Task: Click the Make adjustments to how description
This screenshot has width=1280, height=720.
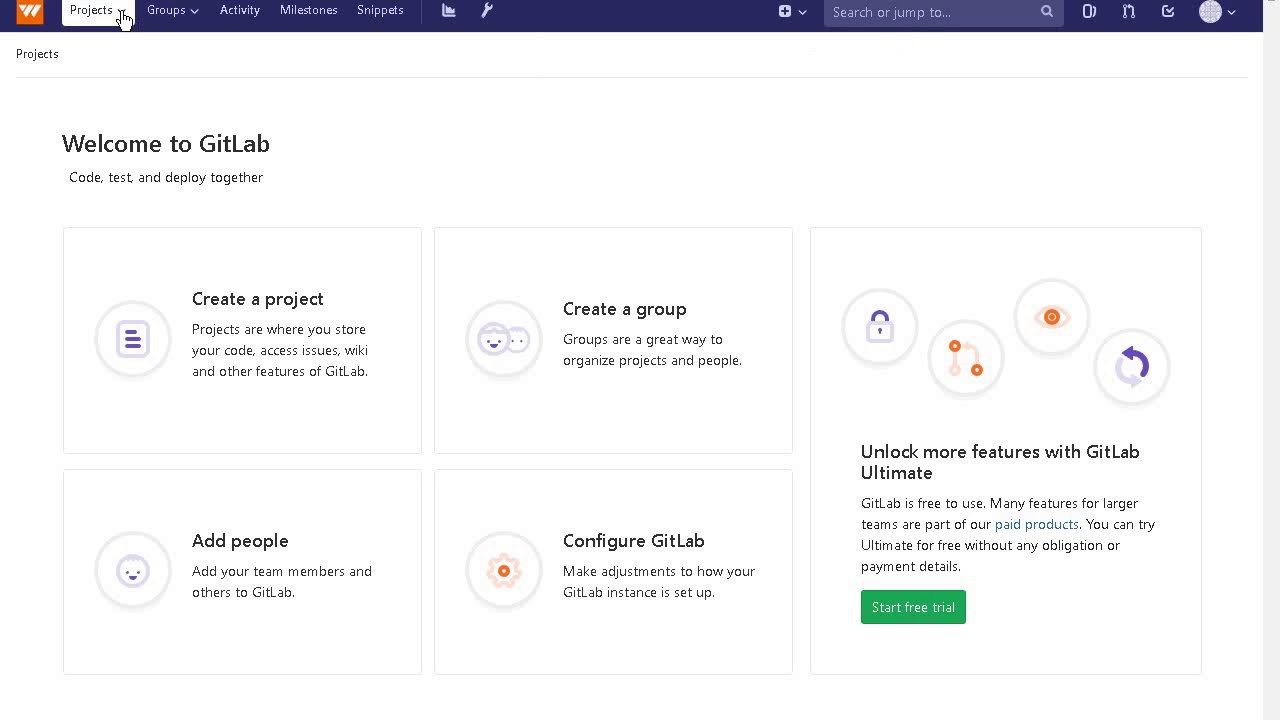Action: coord(659,582)
